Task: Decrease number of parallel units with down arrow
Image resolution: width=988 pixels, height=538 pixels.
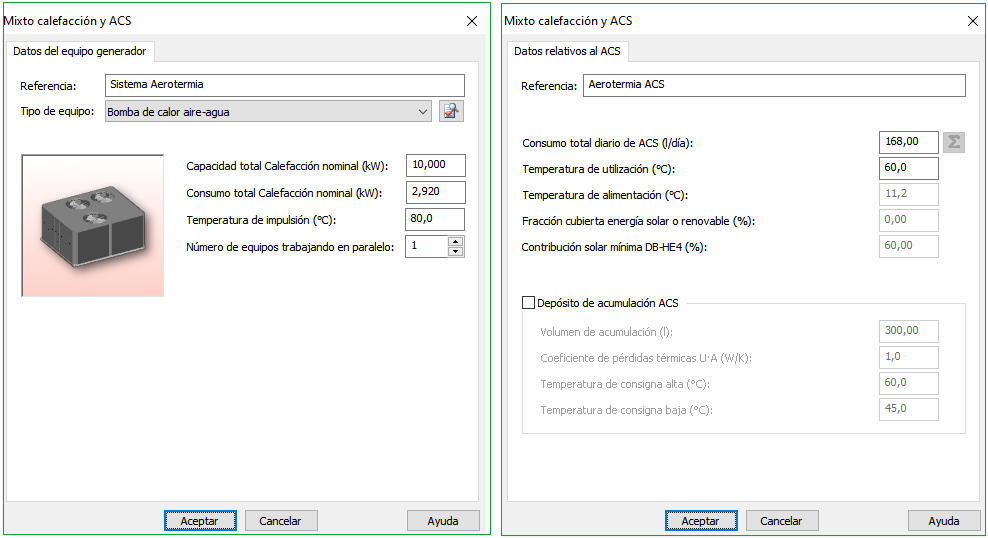Action: [x=456, y=251]
